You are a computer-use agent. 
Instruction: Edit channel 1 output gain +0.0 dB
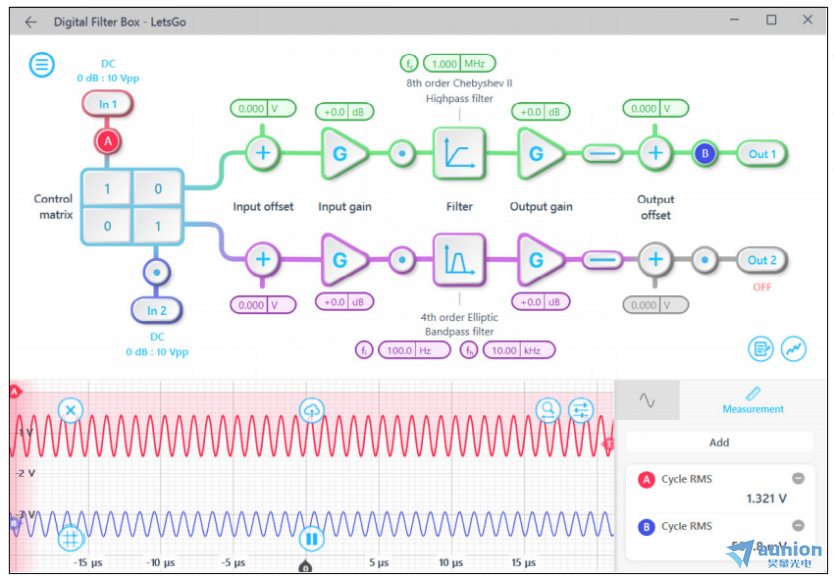[x=540, y=112]
